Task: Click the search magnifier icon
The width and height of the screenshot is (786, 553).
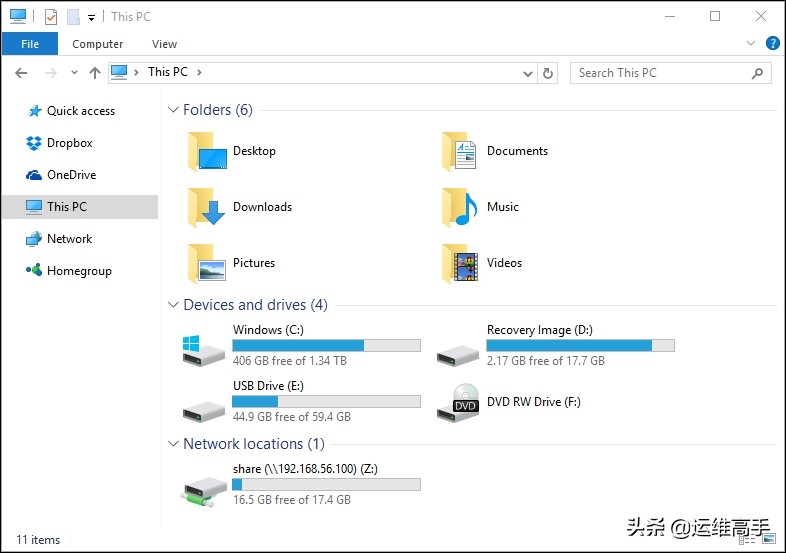Action: (x=757, y=73)
